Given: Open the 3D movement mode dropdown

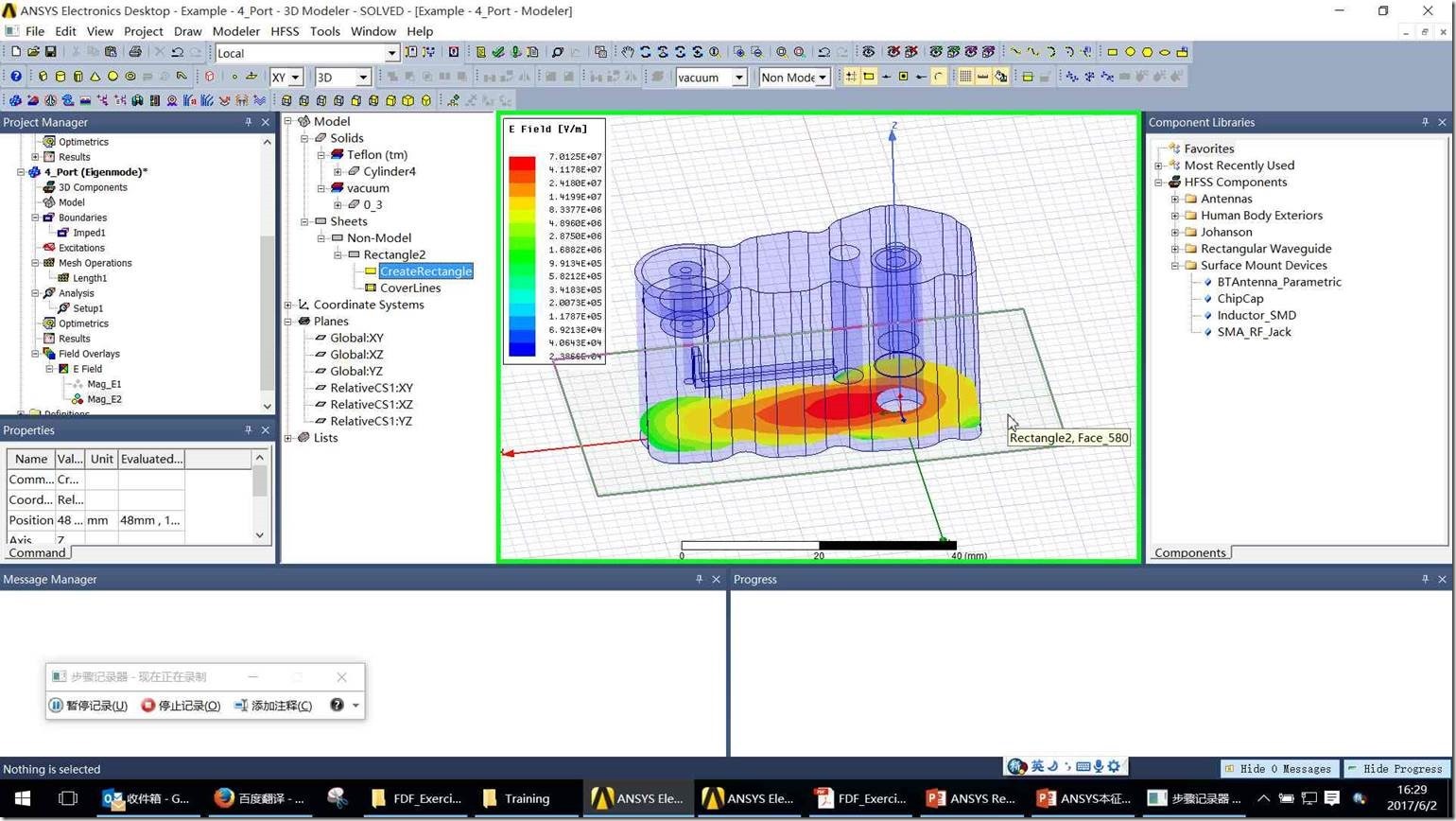Looking at the screenshot, I should 363,78.
